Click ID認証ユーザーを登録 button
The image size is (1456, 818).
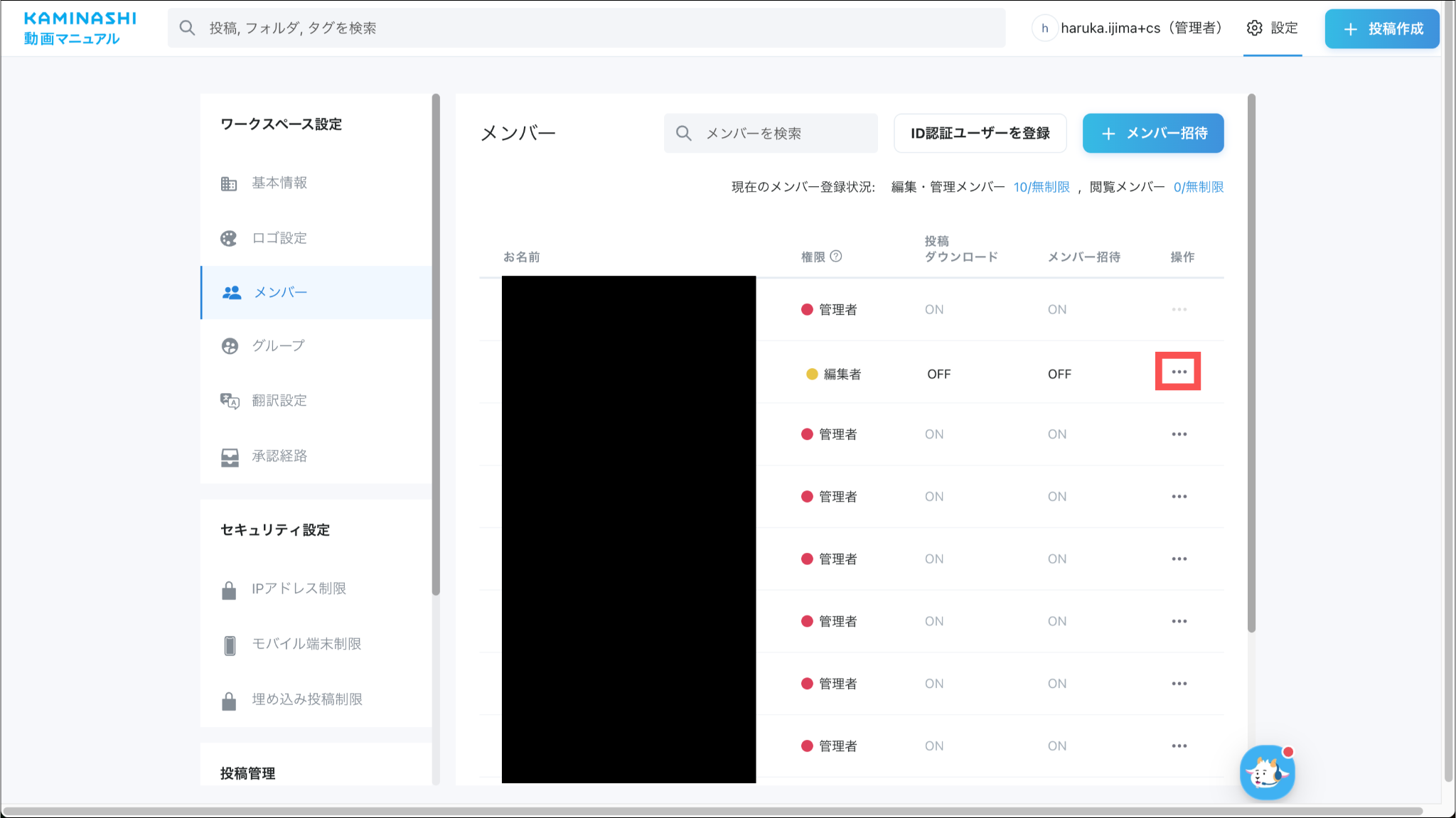980,133
